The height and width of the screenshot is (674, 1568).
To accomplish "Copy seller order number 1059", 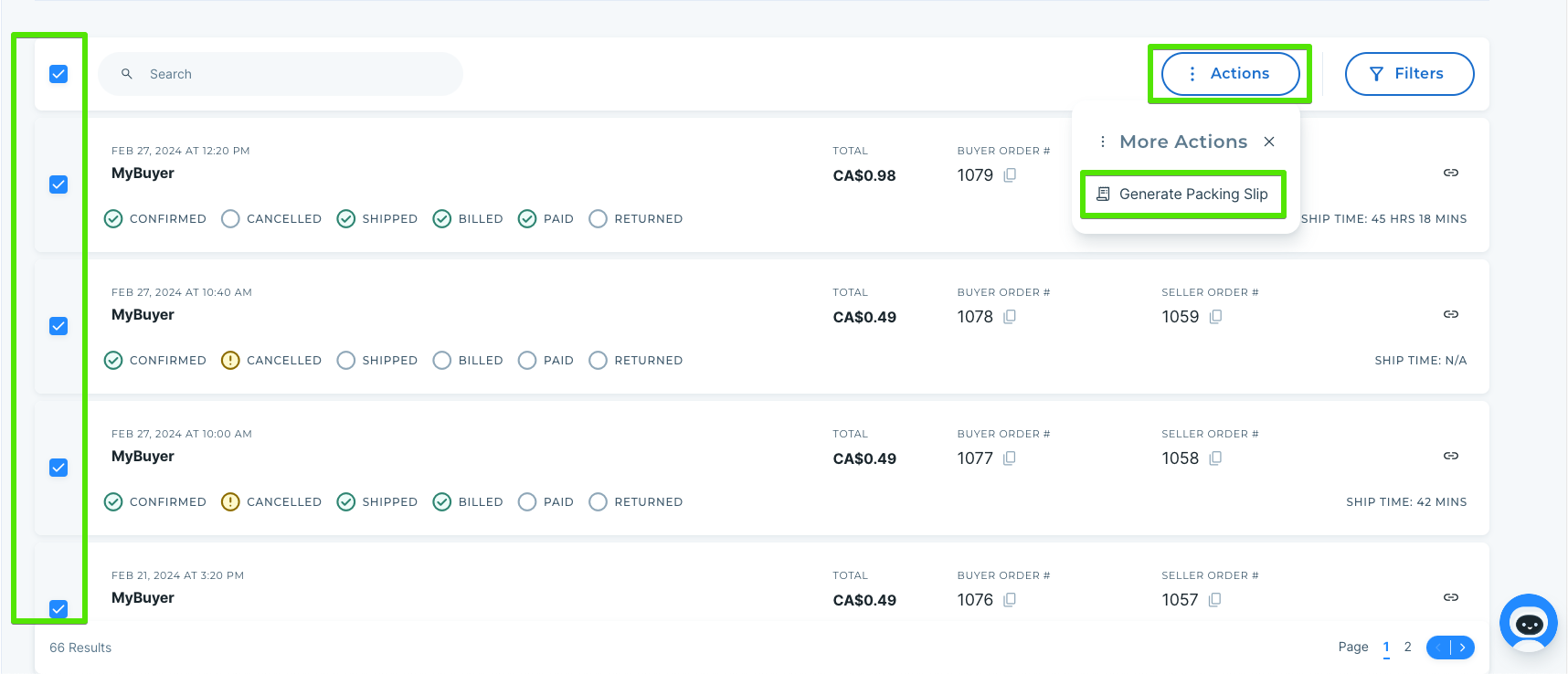I will point(1215,317).
